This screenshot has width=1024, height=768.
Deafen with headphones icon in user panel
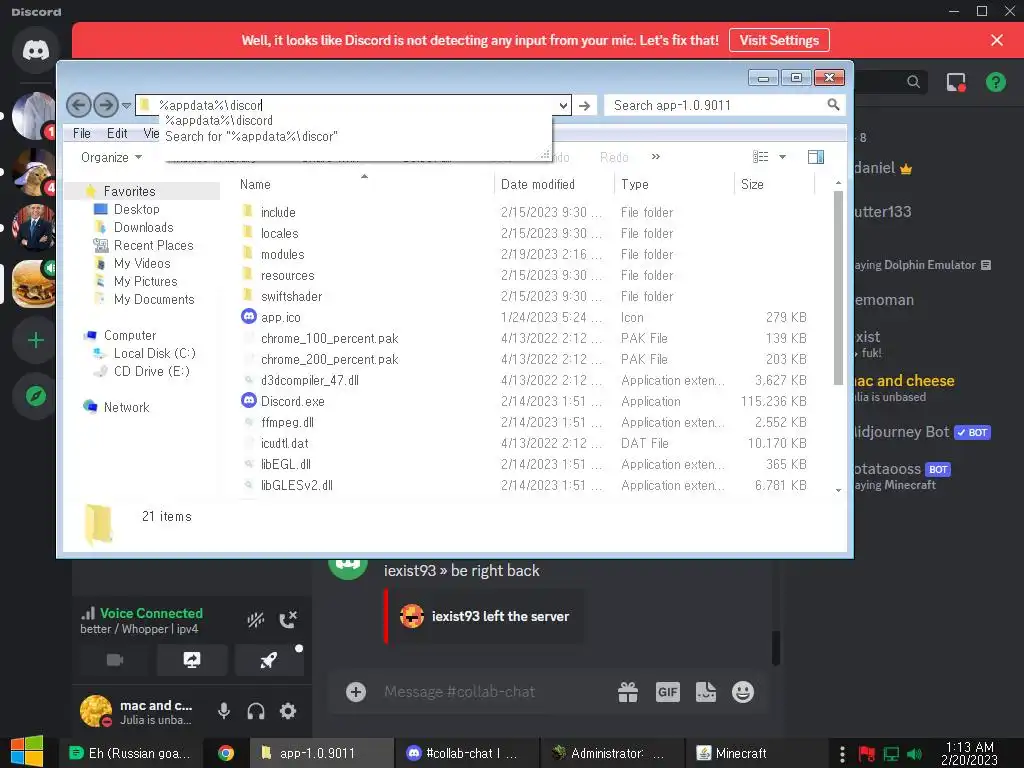(x=255, y=711)
